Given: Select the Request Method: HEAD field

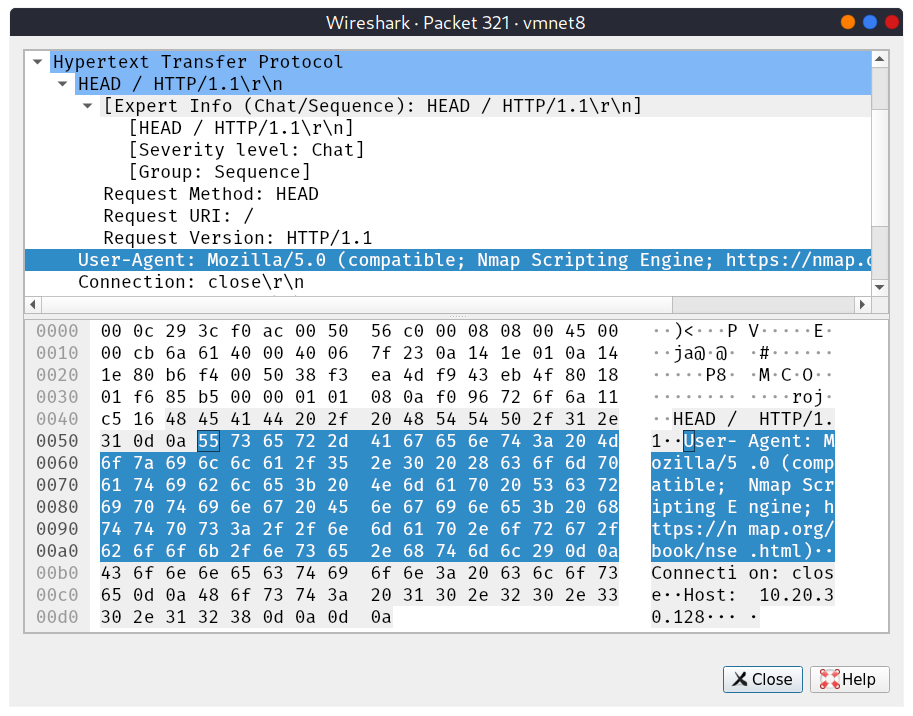Looking at the screenshot, I should click(x=211, y=194).
